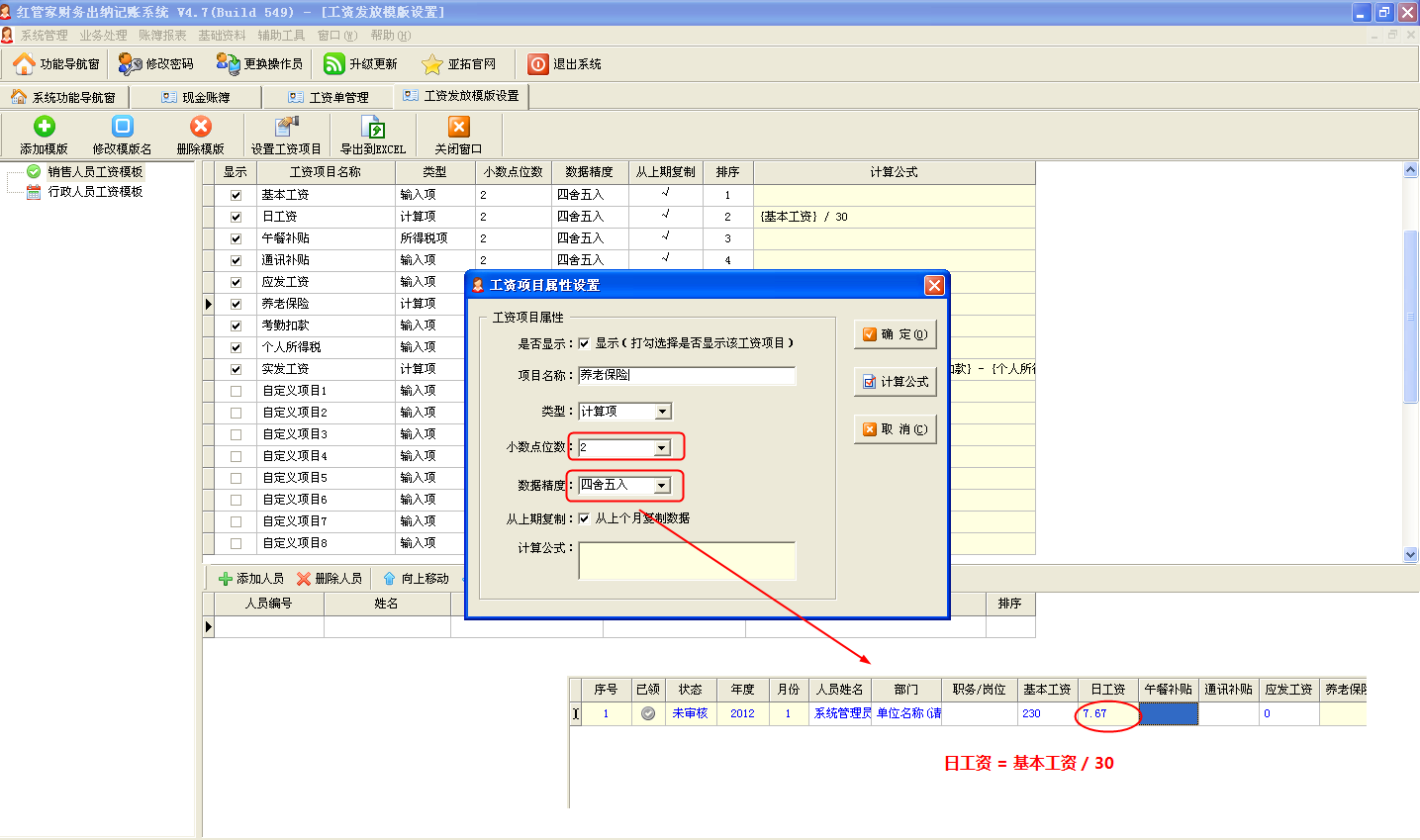Screen dimensions: 1420x840
Task: Enable display checkbox for 自定义项目1 row
Action: [x=236, y=391]
